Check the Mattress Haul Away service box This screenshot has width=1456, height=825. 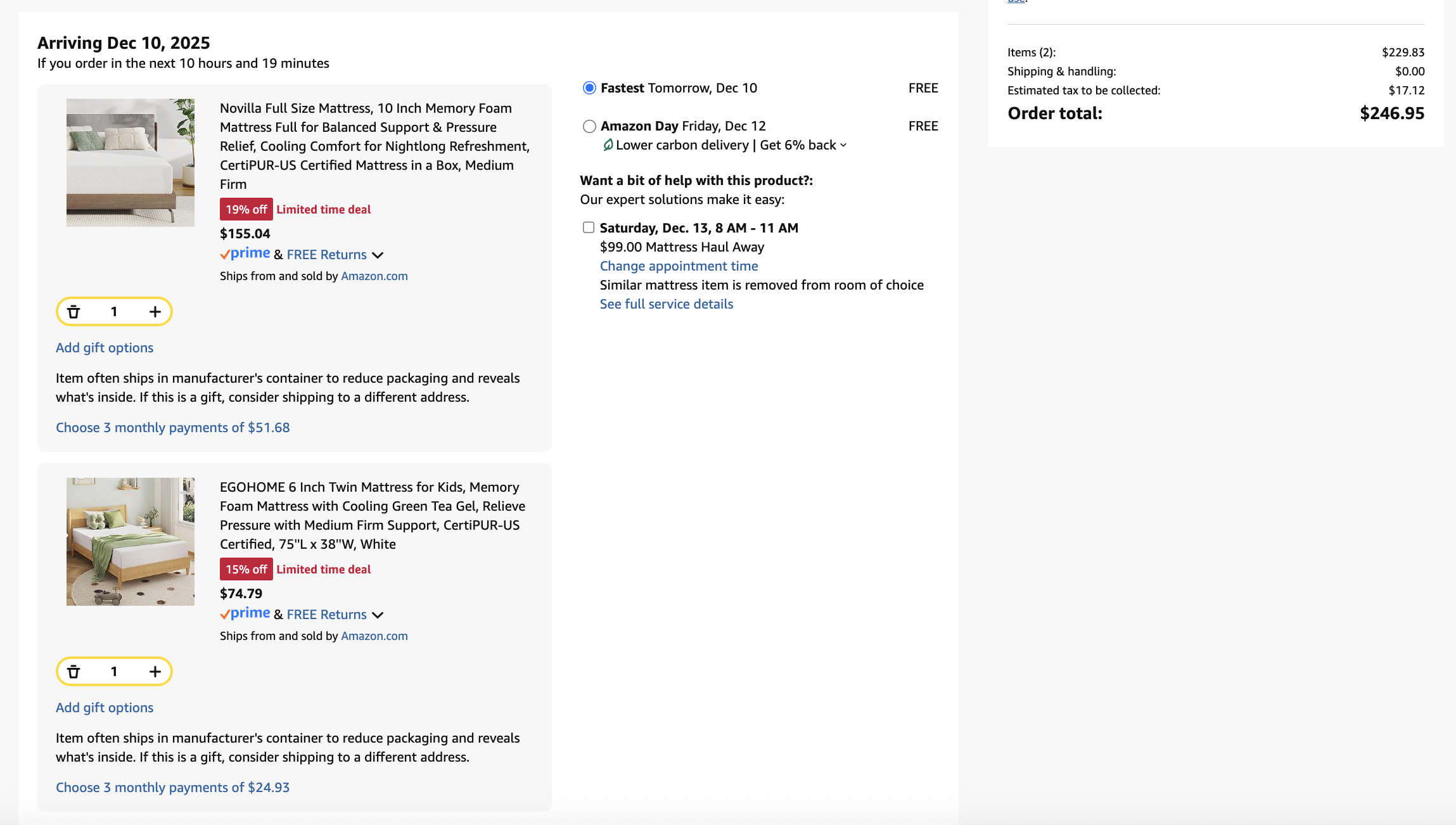[x=589, y=227]
